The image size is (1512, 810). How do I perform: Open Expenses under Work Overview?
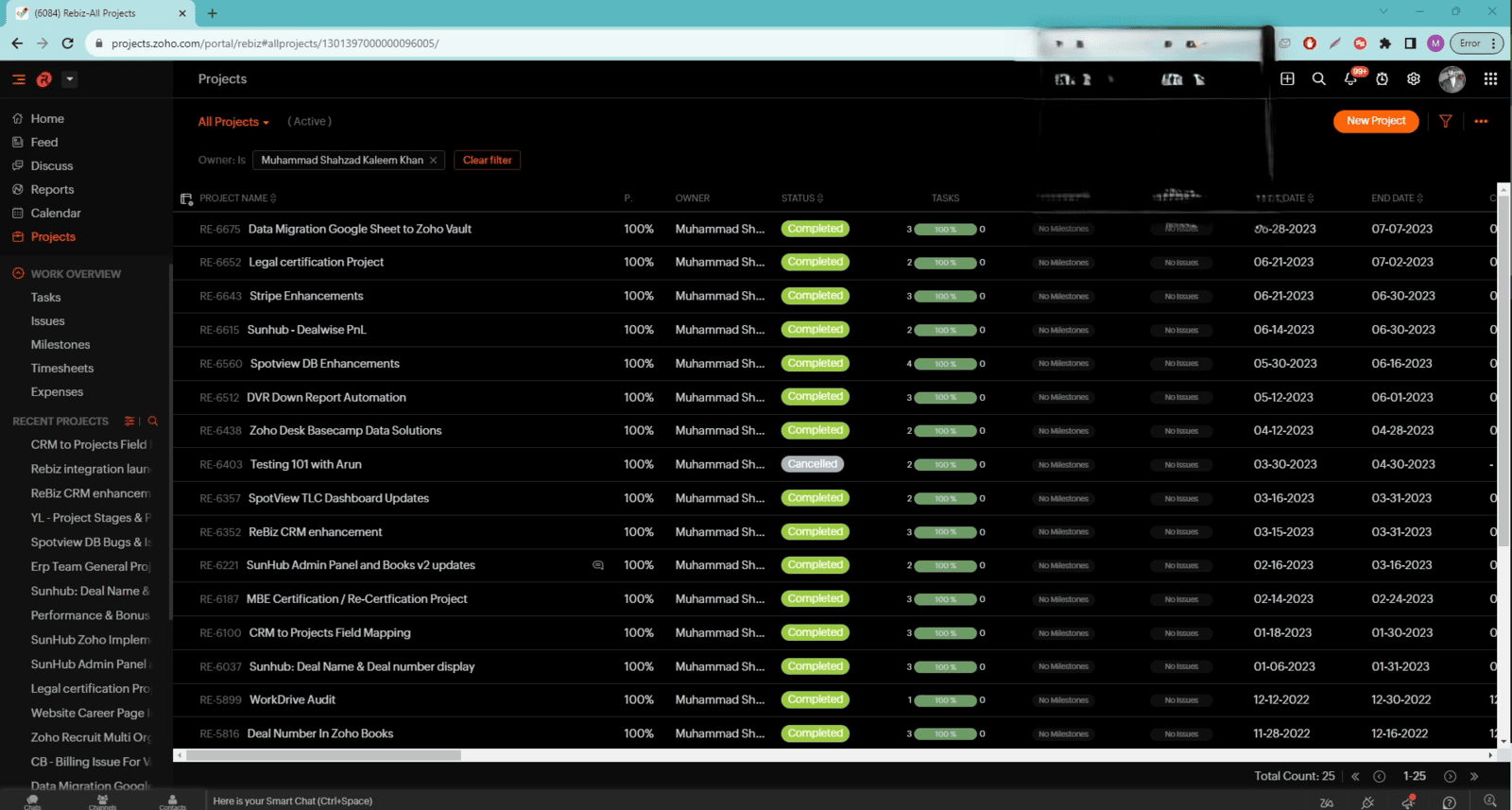[x=57, y=391]
